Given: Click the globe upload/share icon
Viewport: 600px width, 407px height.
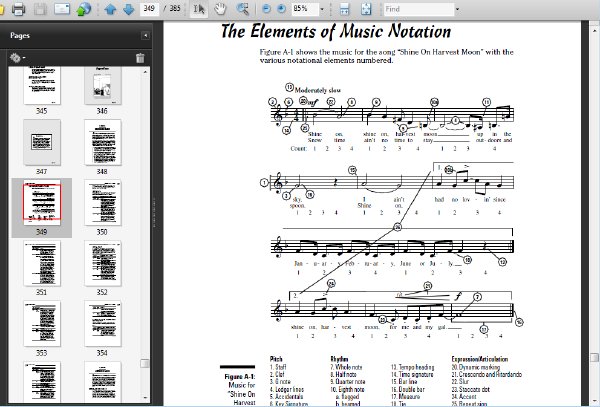Looking at the screenshot, I should coord(83,9).
